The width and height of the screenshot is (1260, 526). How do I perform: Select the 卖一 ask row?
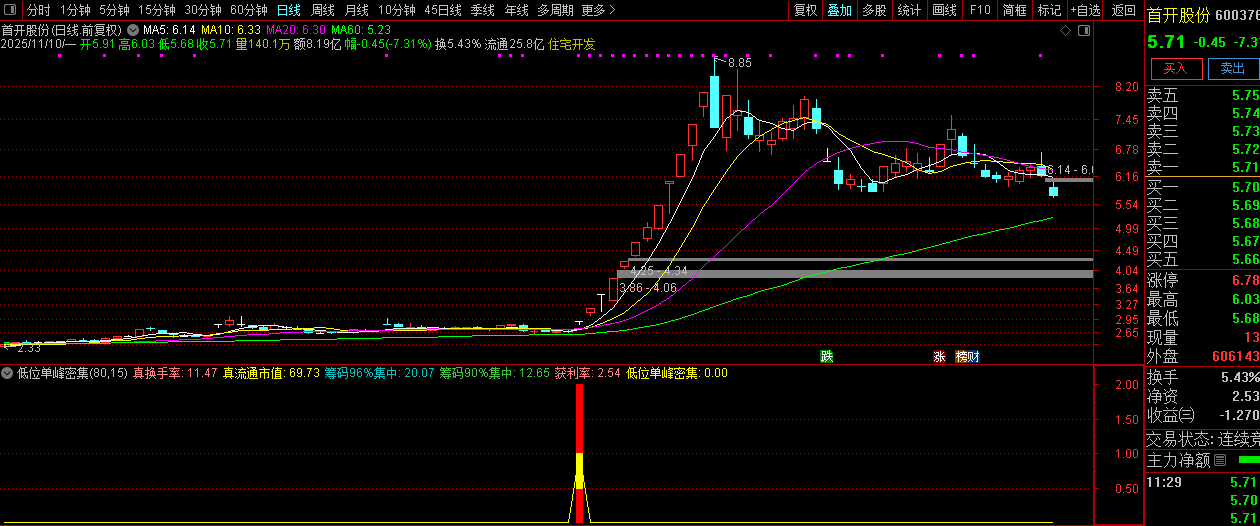[x=1202, y=167]
